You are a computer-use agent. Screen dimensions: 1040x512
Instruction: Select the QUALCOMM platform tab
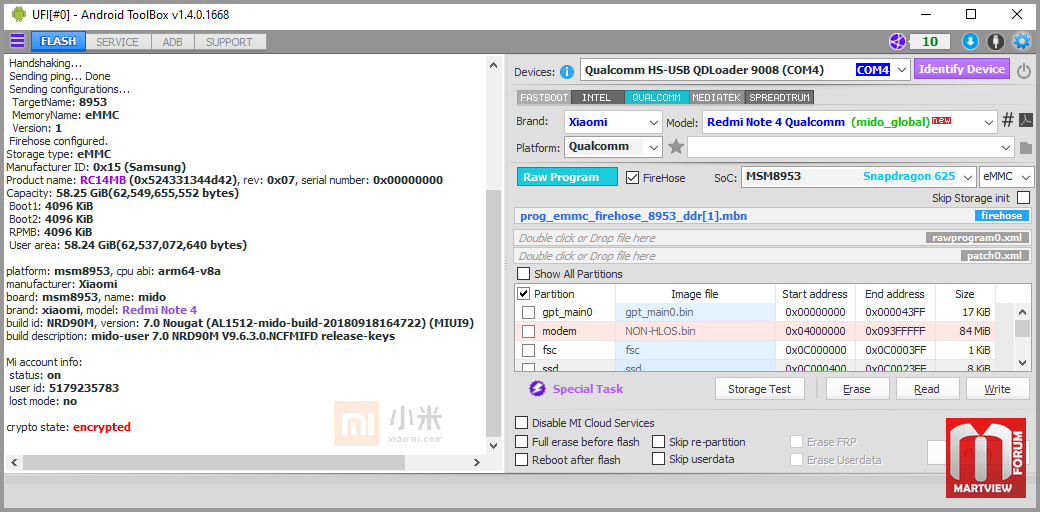click(657, 97)
